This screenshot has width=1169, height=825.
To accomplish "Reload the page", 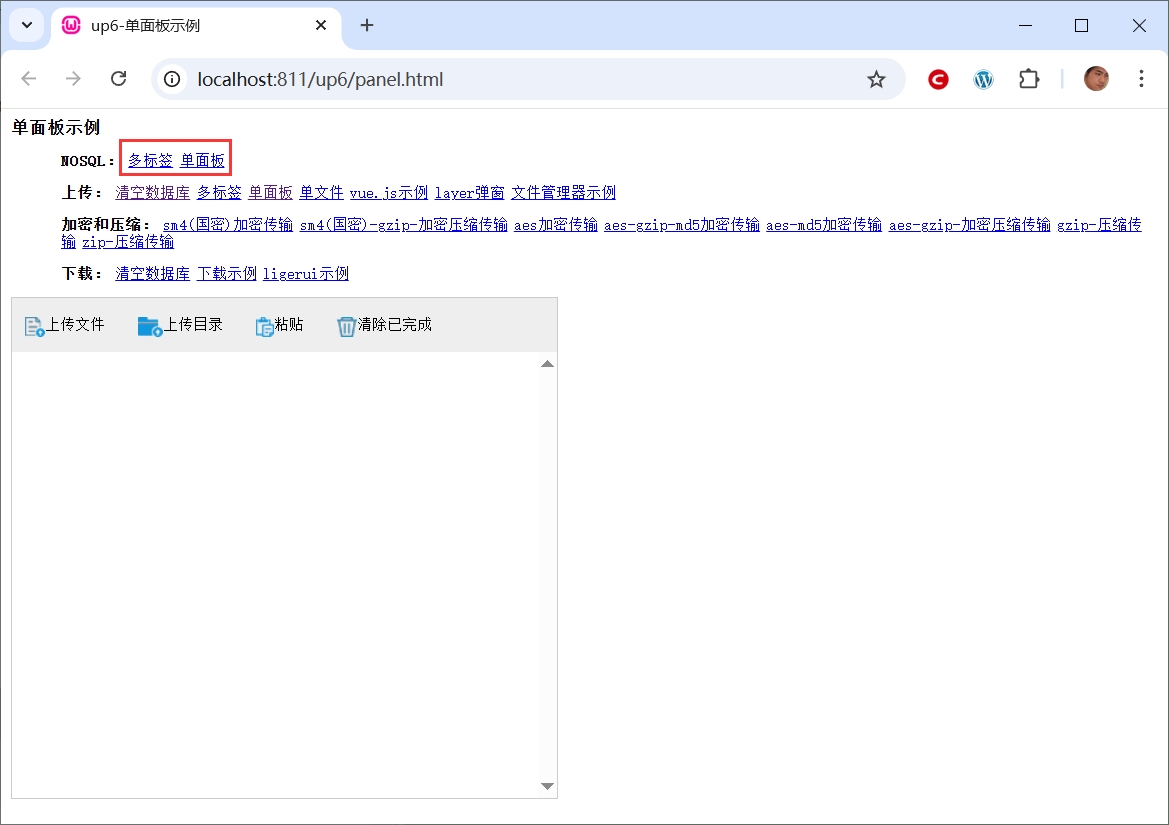I will coord(118,79).
